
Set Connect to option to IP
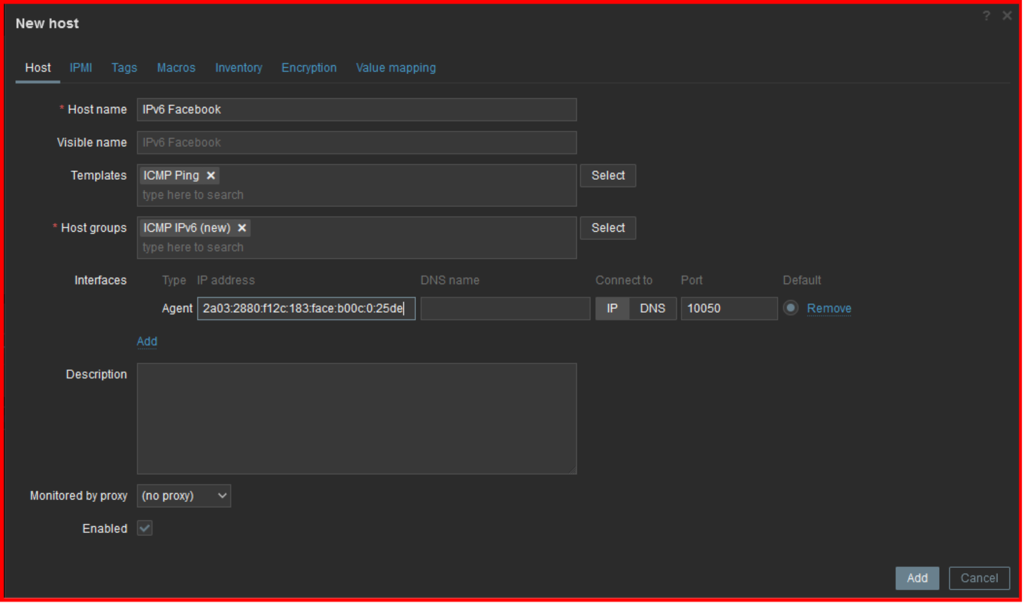pyautogui.click(x=612, y=308)
